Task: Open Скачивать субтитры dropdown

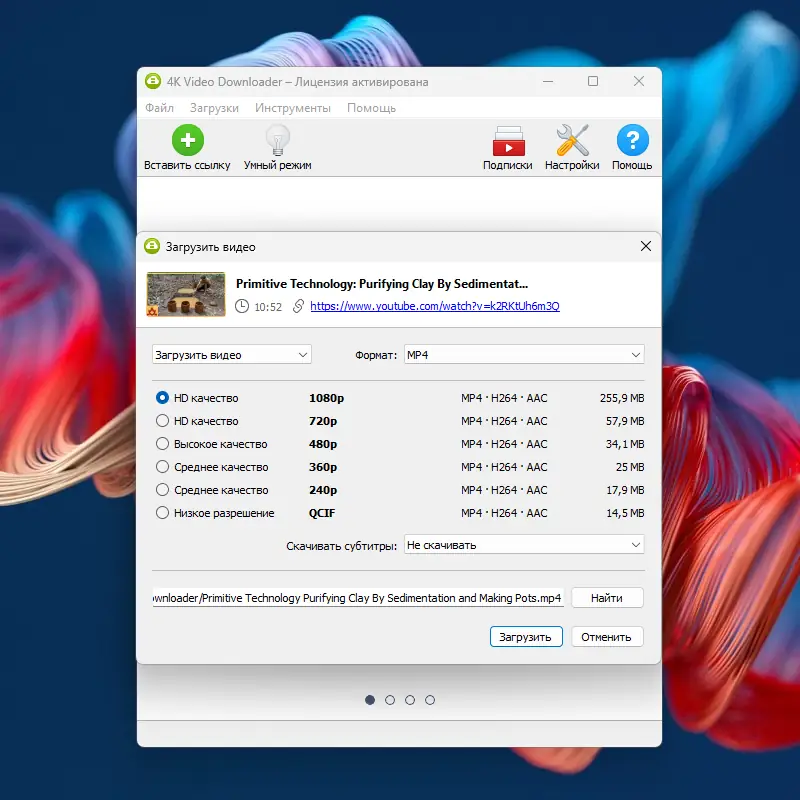Action: [x=524, y=544]
